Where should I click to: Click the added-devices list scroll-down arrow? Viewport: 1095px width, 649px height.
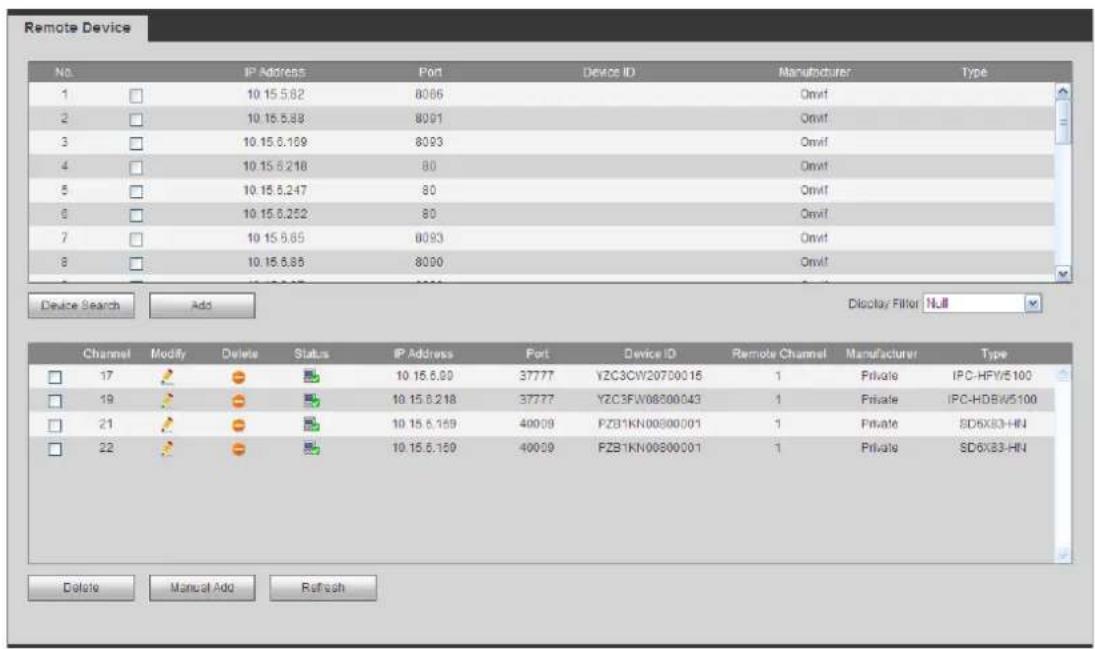[x=1063, y=555]
